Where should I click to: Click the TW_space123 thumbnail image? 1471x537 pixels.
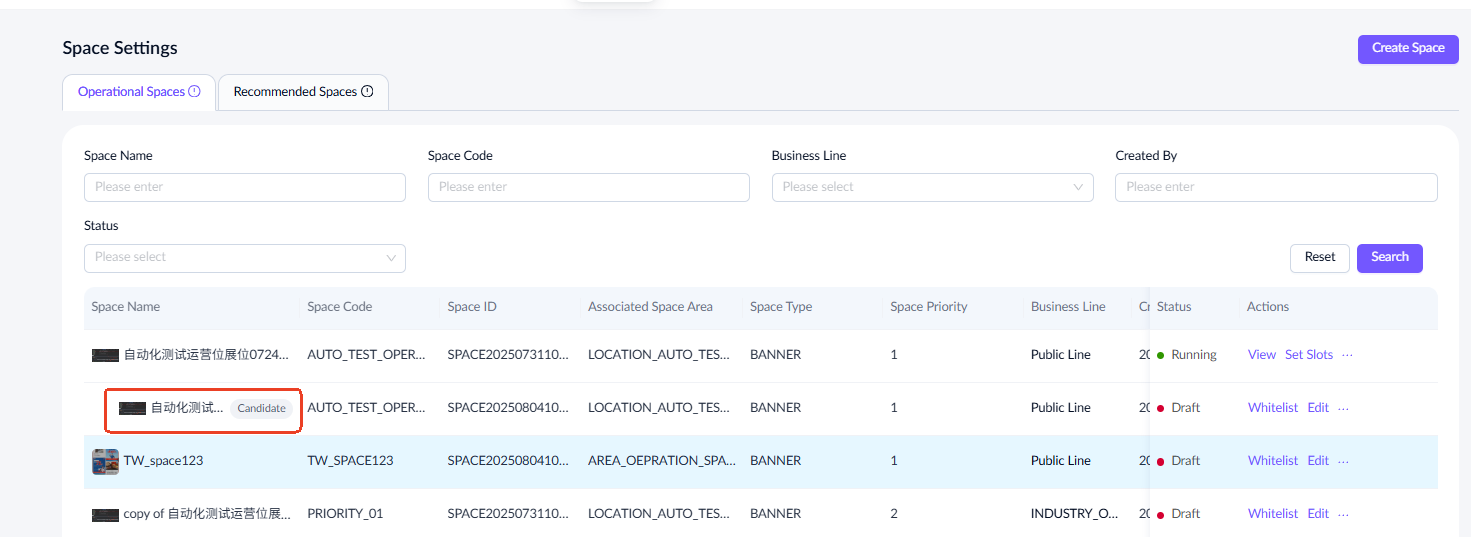[x=105, y=461]
